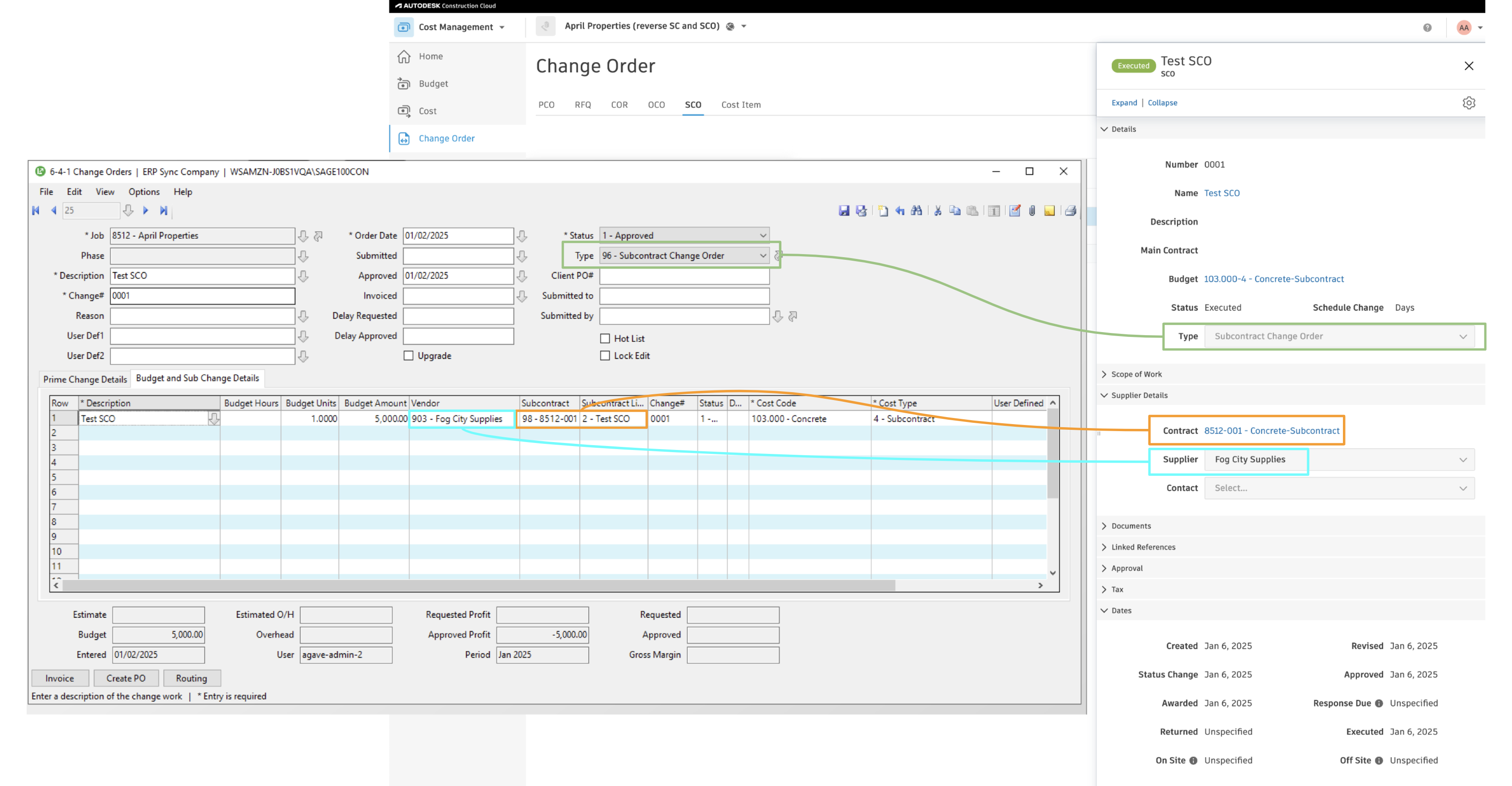The height and width of the screenshot is (786, 1512).
Task: Expand the Scope of Work section
Action: pos(1104,375)
